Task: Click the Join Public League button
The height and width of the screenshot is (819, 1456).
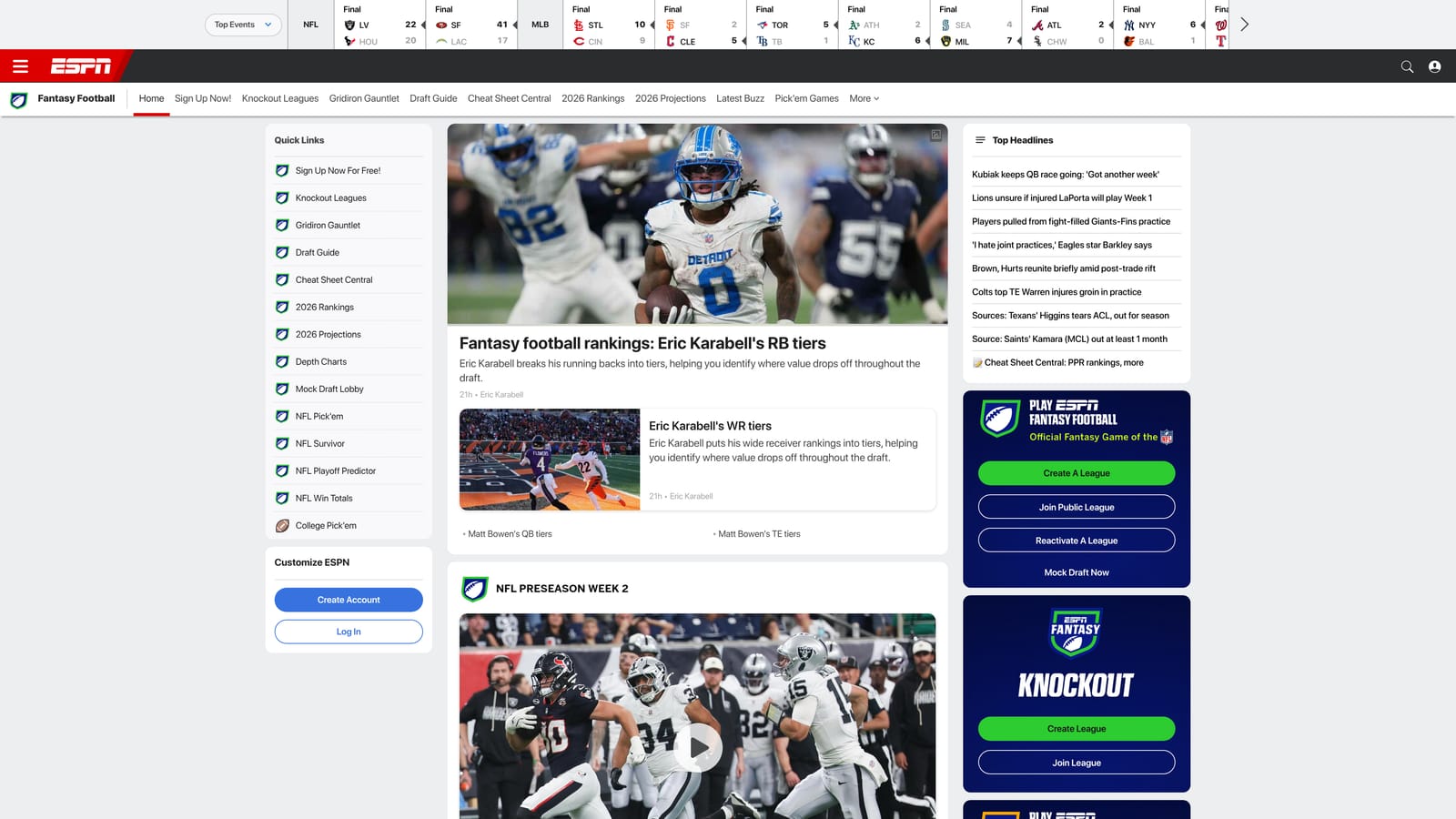Action: (1077, 507)
